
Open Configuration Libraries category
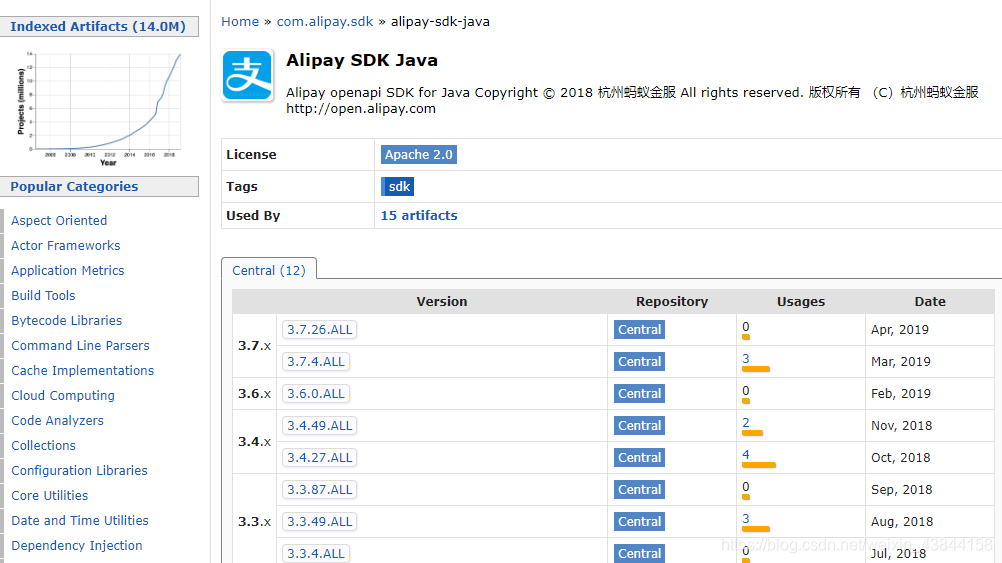click(79, 470)
